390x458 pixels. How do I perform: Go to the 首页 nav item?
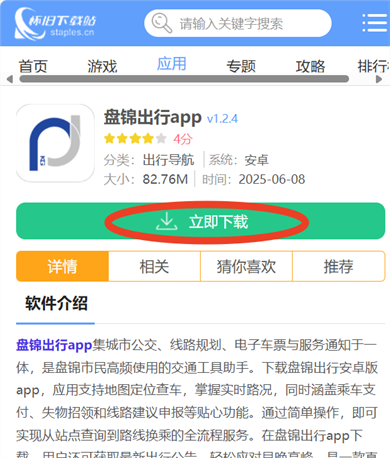tap(33, 66)
